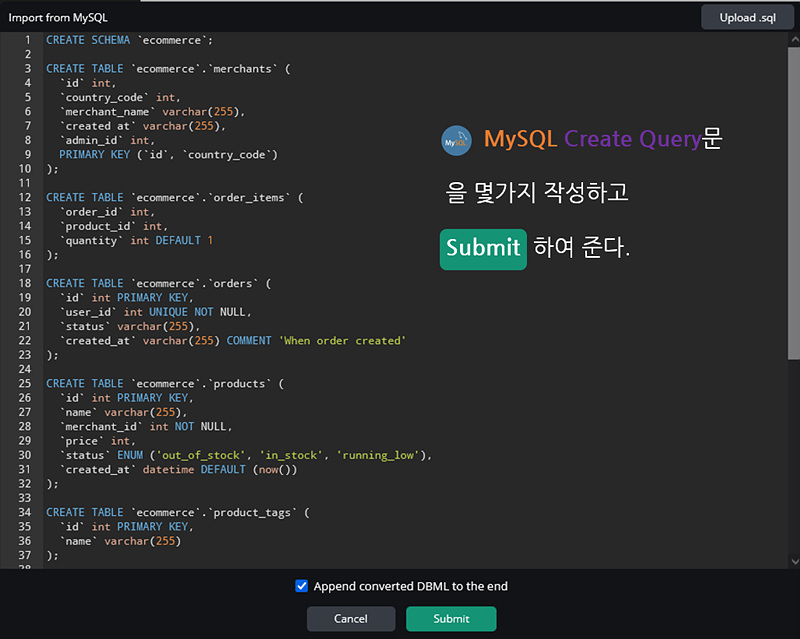Click on `product_tags` table name
800x639 pixels.
[252, 511]
